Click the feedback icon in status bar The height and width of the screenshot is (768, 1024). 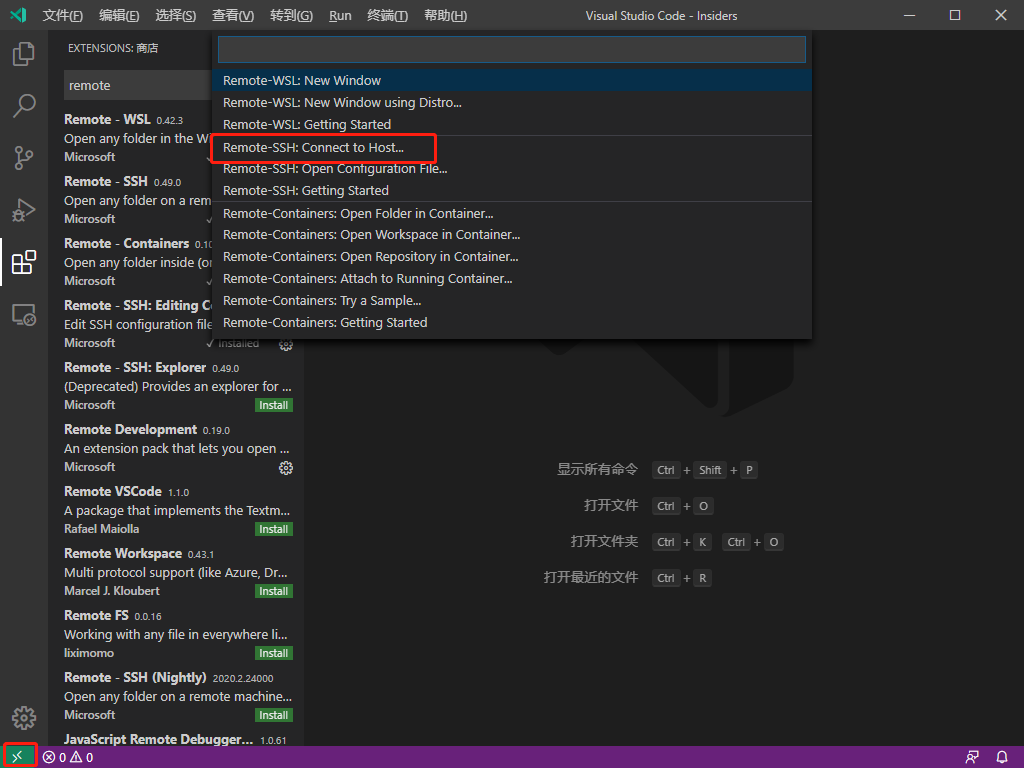pos(972,758)
